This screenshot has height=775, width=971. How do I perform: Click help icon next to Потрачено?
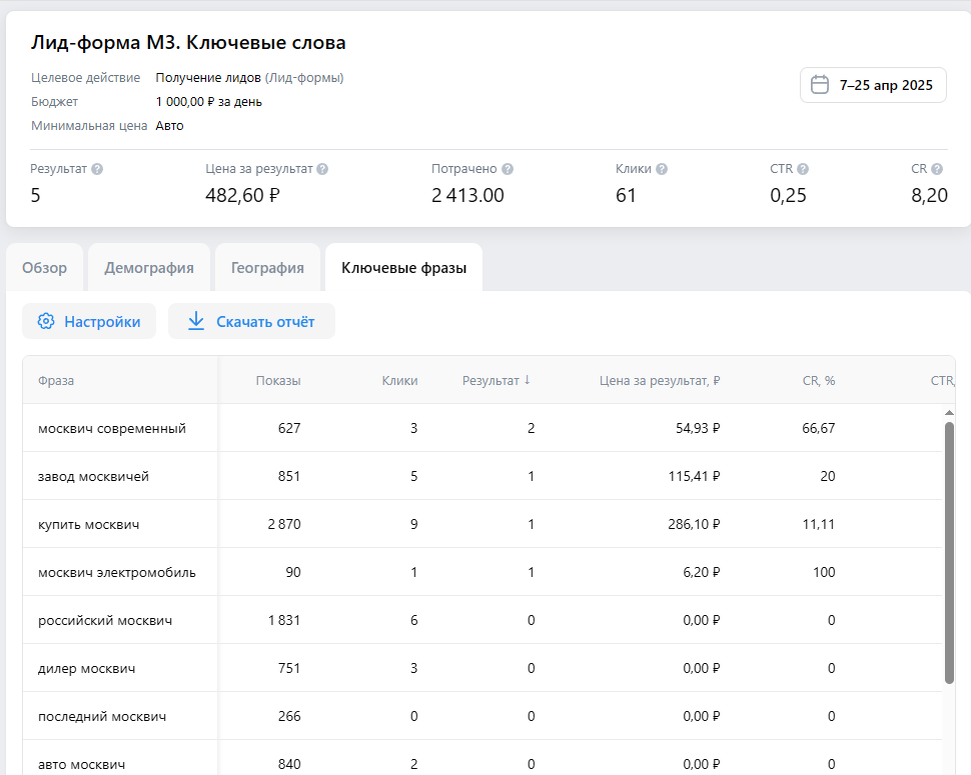click(x=508, y=169)
